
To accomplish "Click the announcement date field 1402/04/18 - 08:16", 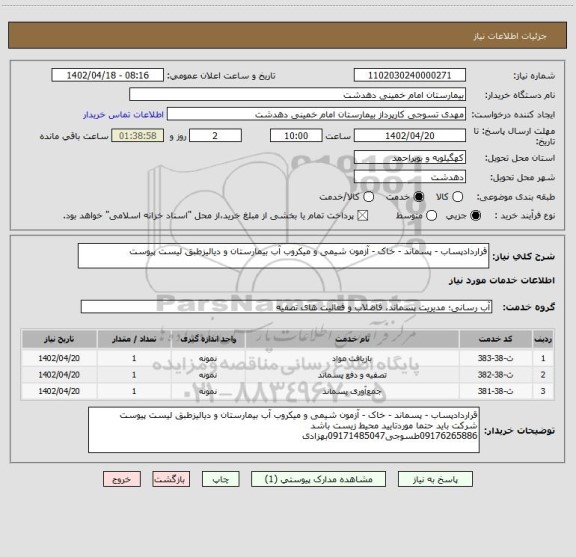I will click(x=107, y=75).
